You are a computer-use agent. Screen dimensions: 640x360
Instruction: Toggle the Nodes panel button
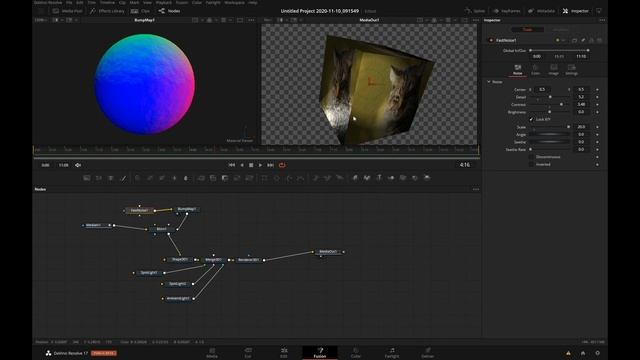coord(169,11)
